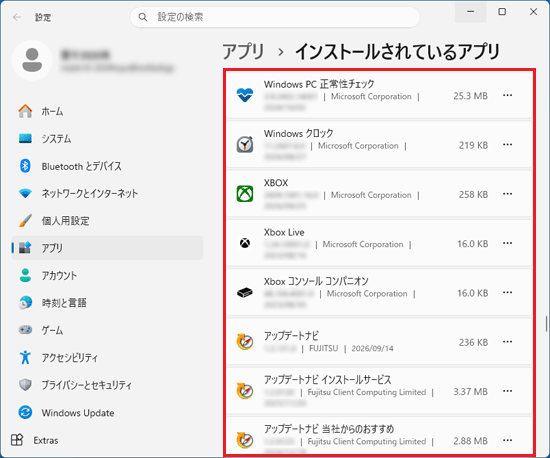
Task: Click the search magnifier icon
Action: 142,17
